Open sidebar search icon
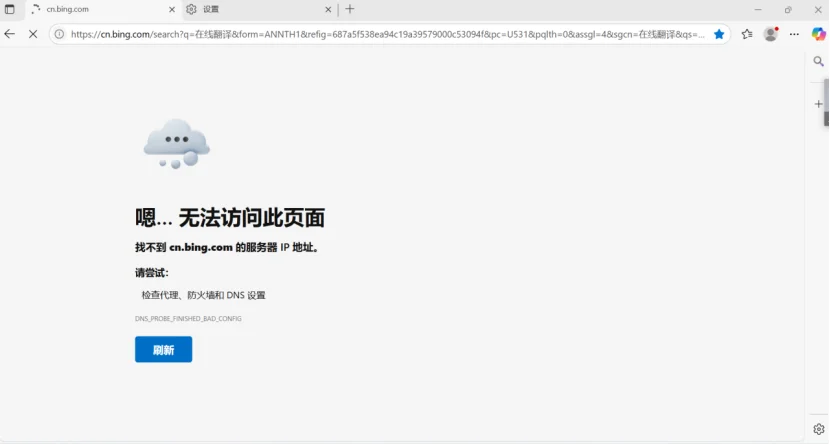This screenshot has height=444, width=830. (818, 61)
